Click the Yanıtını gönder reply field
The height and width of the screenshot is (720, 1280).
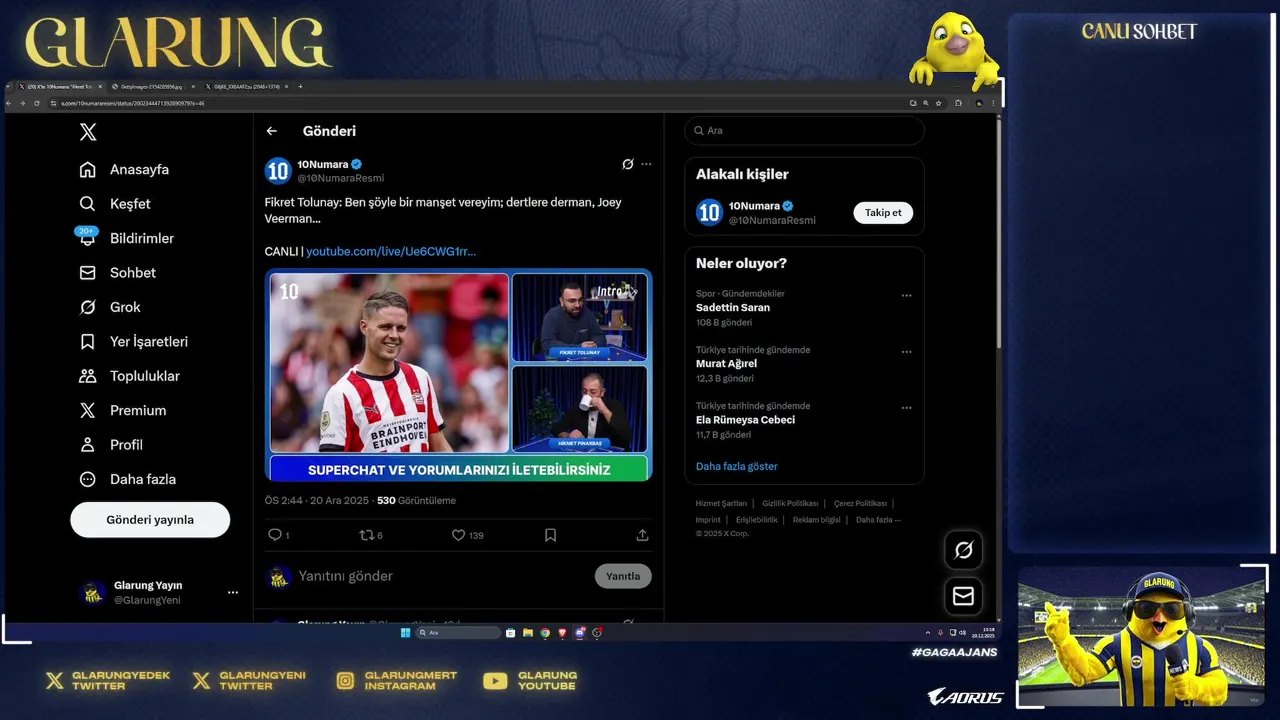[x=440, y=576]
